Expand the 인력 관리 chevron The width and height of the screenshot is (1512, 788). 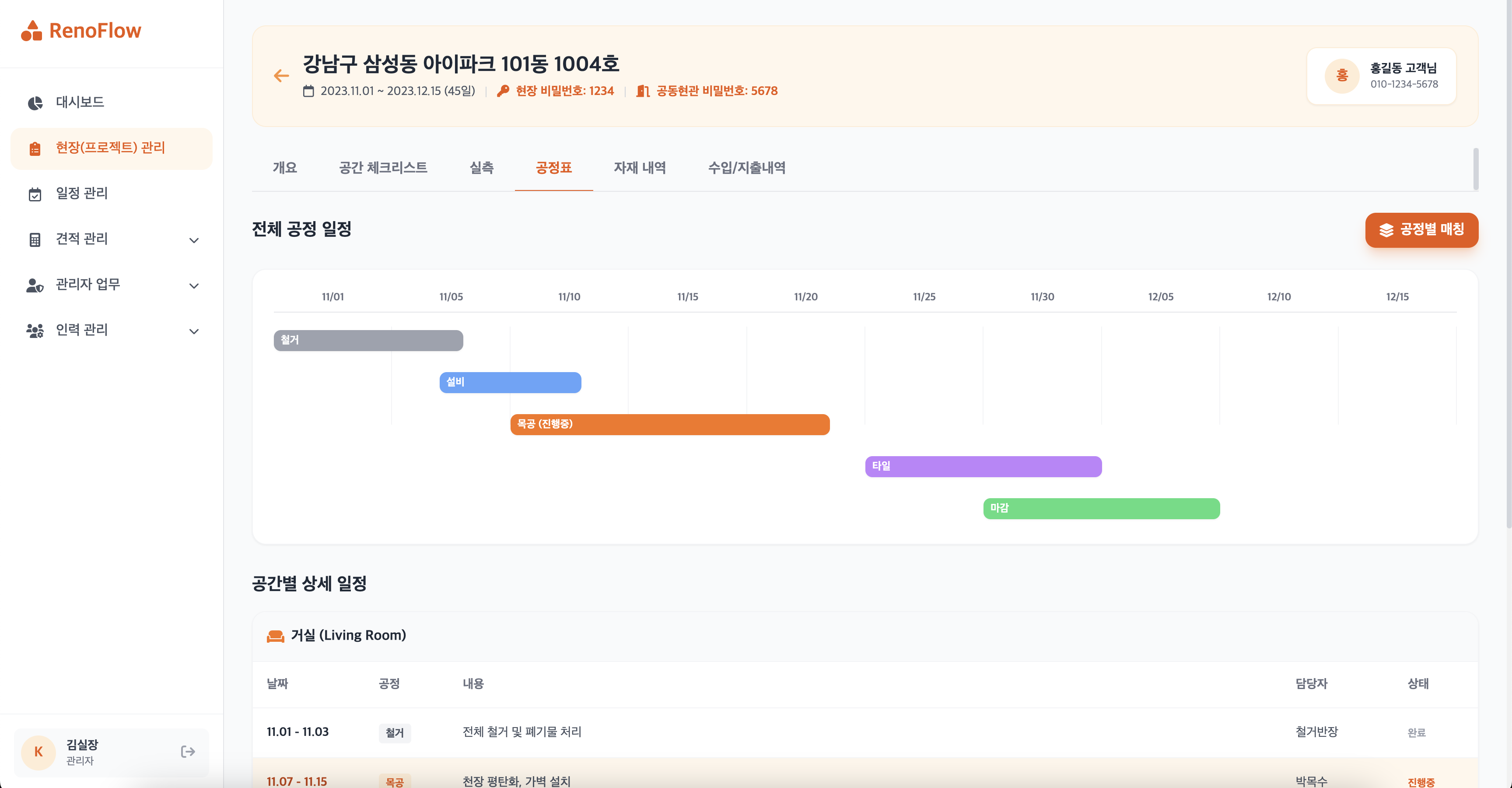tap(194, 331)
